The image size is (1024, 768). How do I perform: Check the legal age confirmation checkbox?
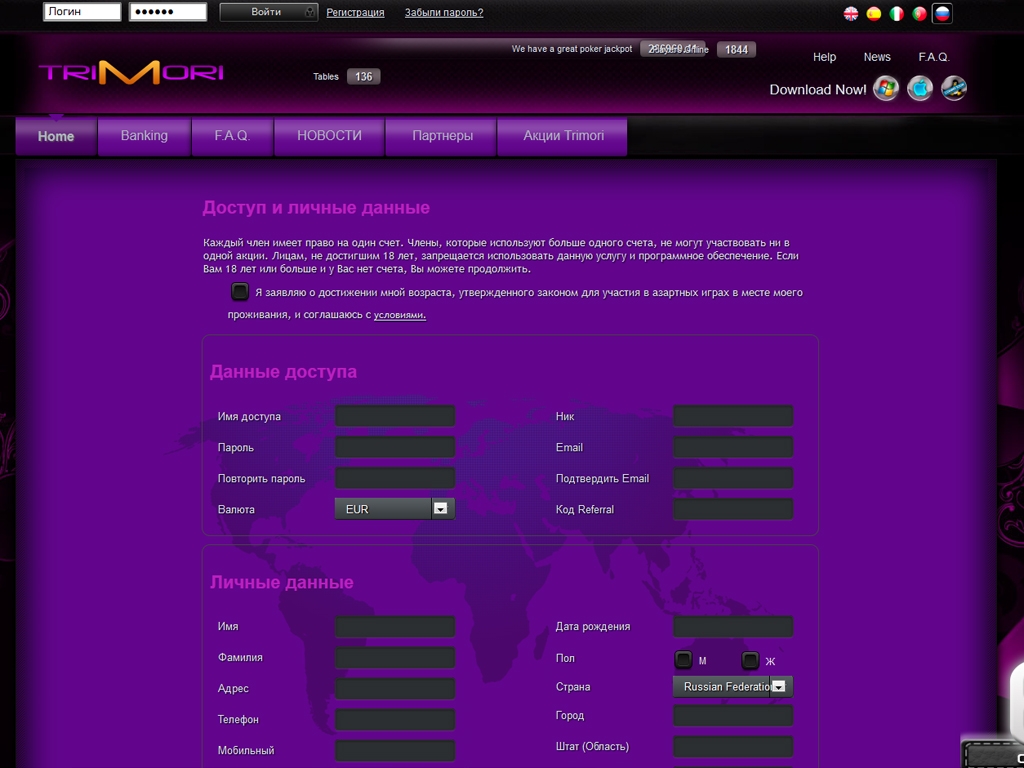pos(240,292)
